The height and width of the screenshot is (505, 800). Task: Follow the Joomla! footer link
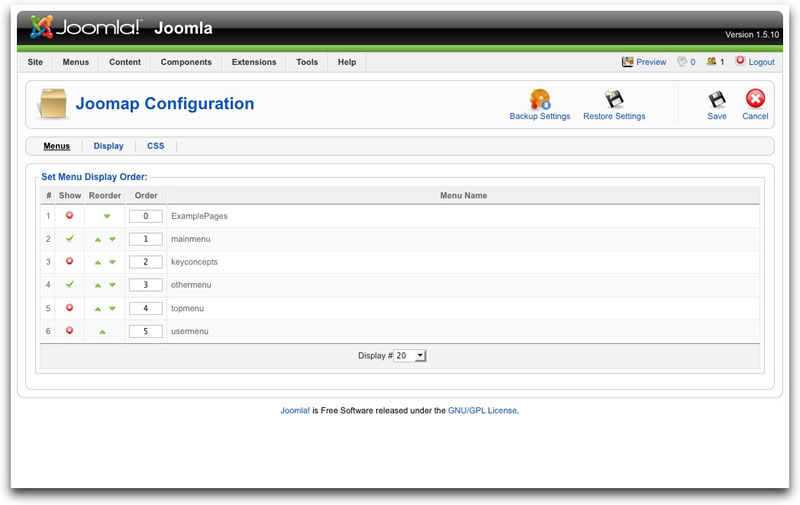(x=295, y=410)
